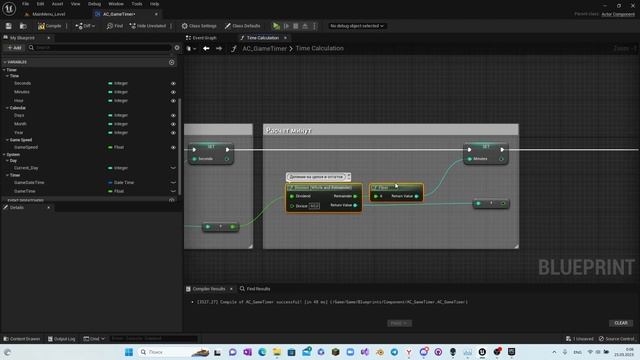The height and width of the screenshot is (360, 640).
Task: Open the Cmd console dropdown
Action: [x=94, y=339]
